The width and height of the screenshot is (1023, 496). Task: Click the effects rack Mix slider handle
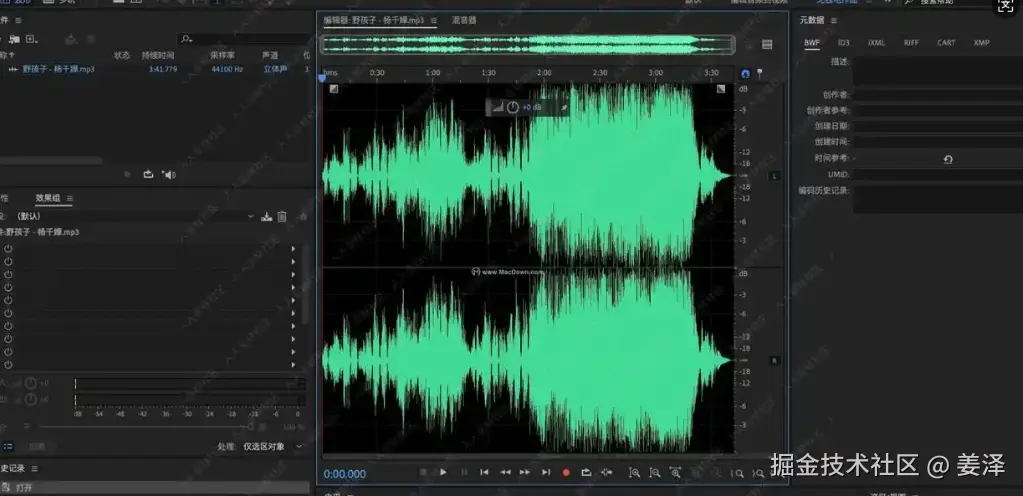(x=250, y=426)
